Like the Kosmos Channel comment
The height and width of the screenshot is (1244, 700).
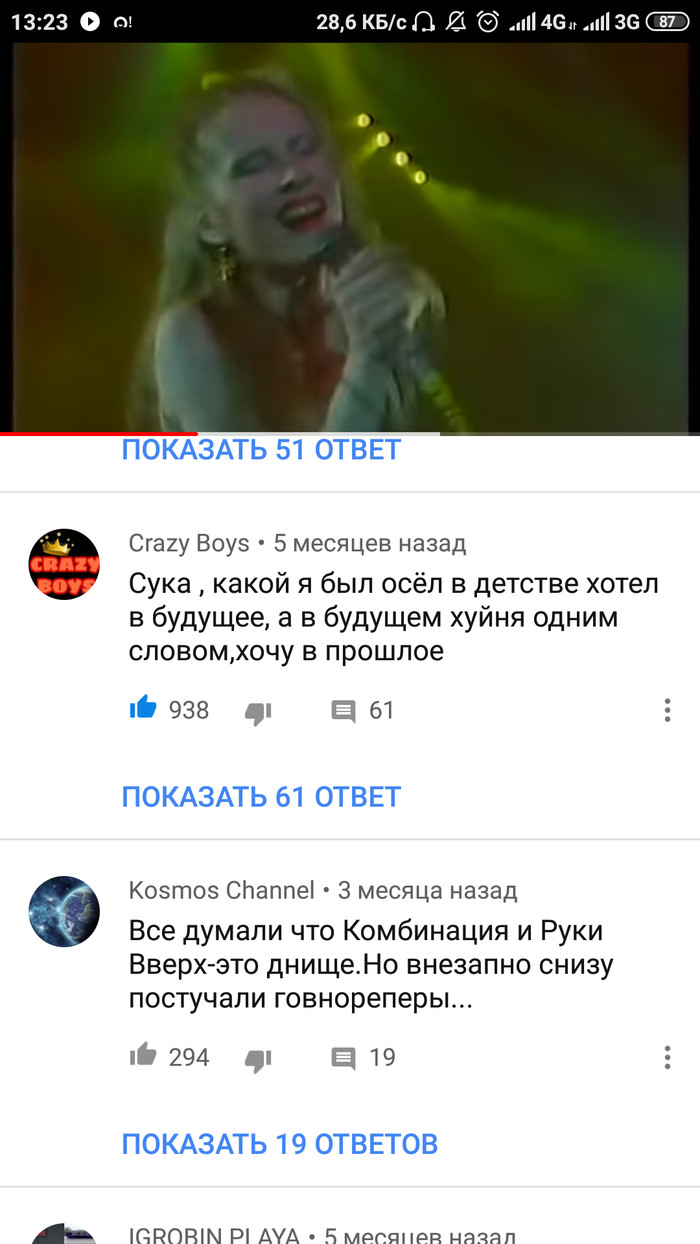(x=143, y=1056)
